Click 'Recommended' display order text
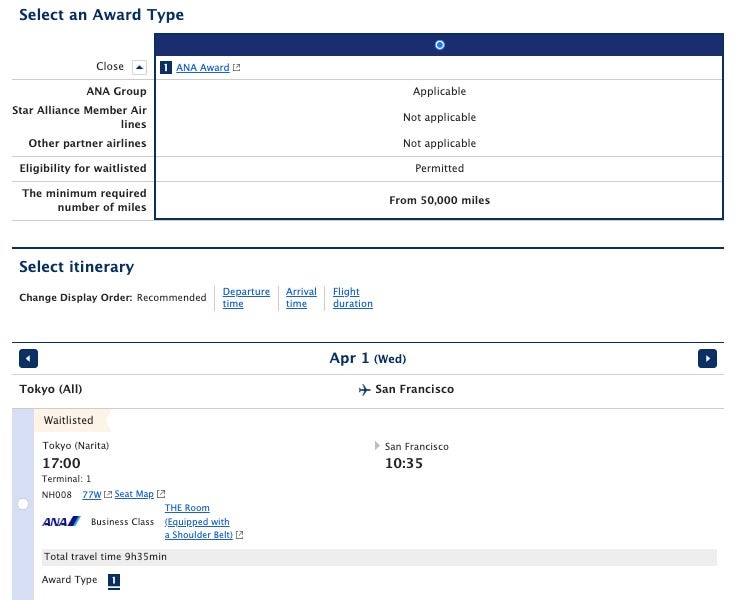Screen dimensions: 743x600 (172, 298)
